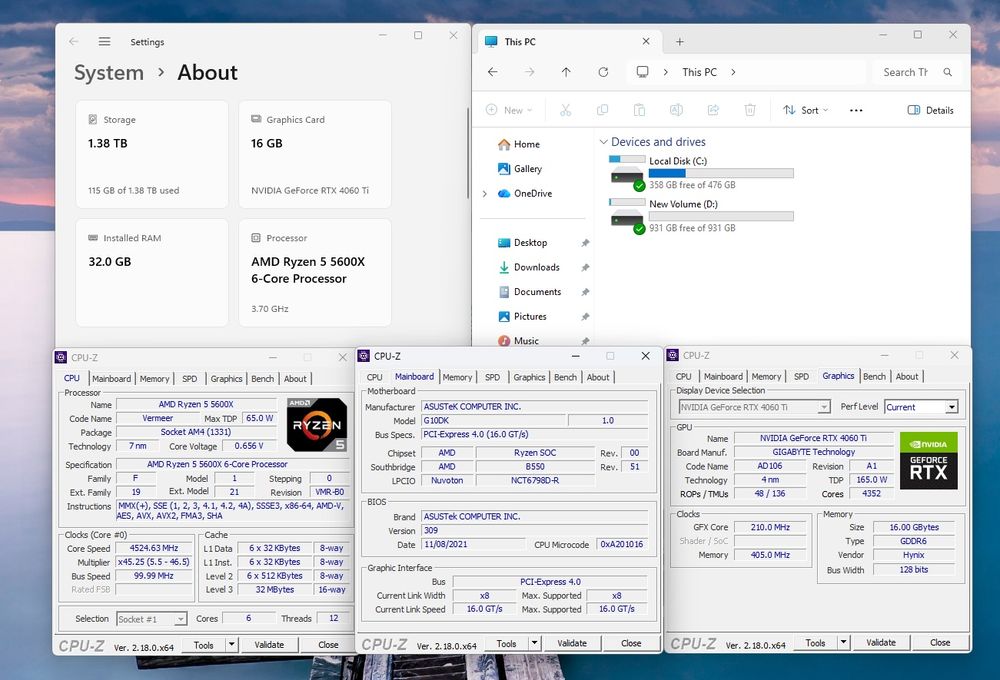
Task: Click the Share icon in explorer toolbar
Action: pos(713,110)
